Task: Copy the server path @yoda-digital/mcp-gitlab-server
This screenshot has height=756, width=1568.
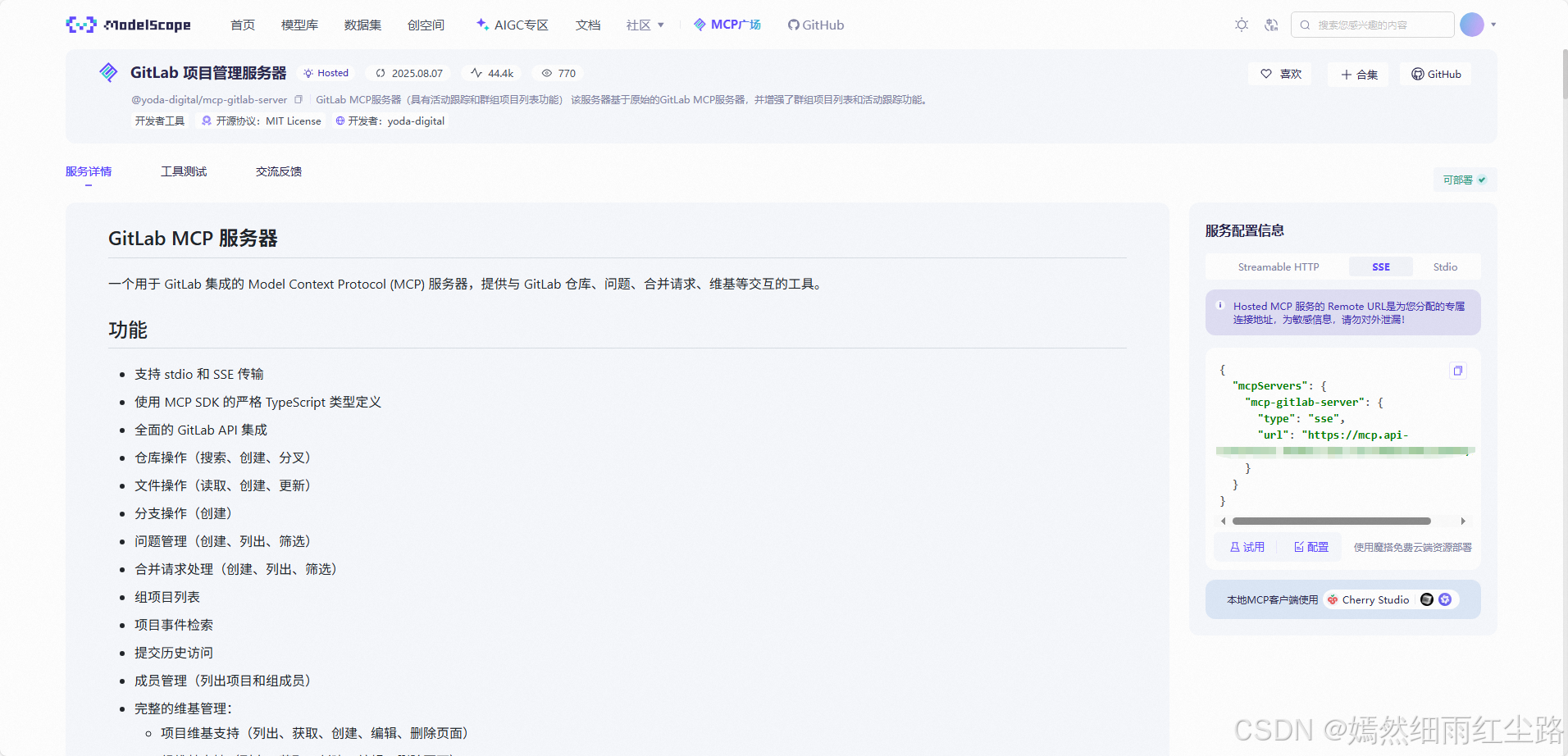Action: click(299, 99)
